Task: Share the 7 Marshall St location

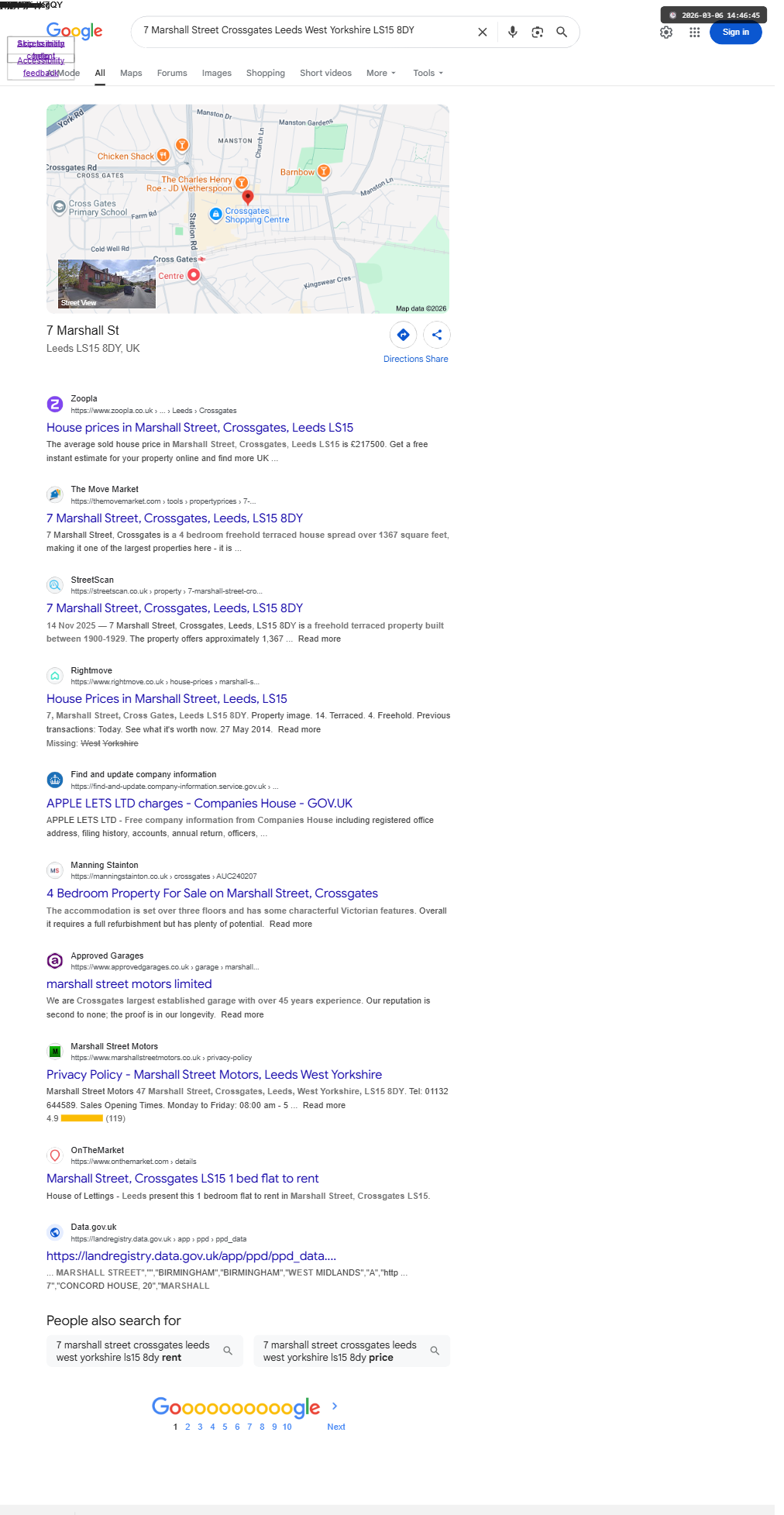Action: [437, 335]
